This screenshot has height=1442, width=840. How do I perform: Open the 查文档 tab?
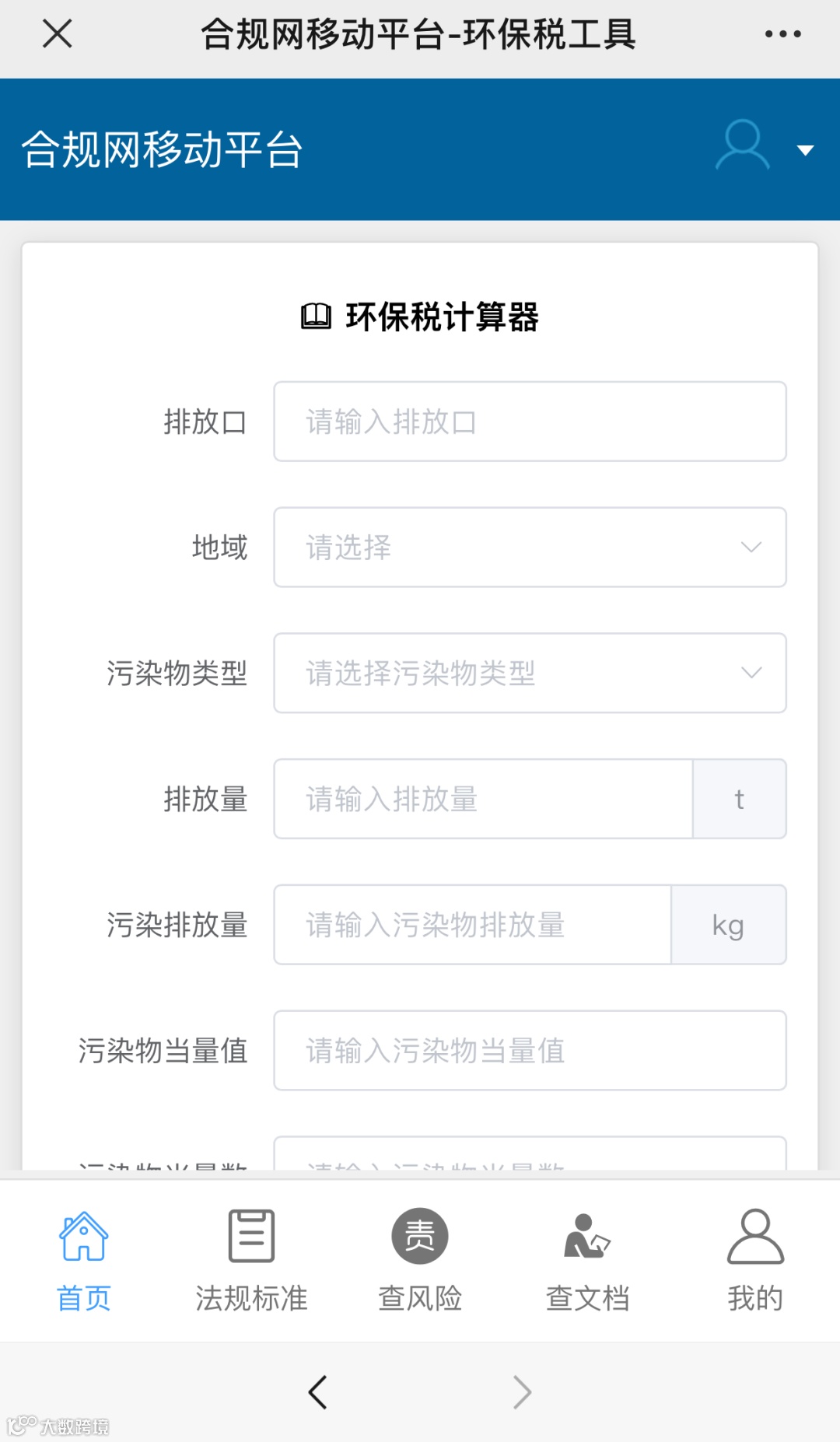(x=588, y=1260)
